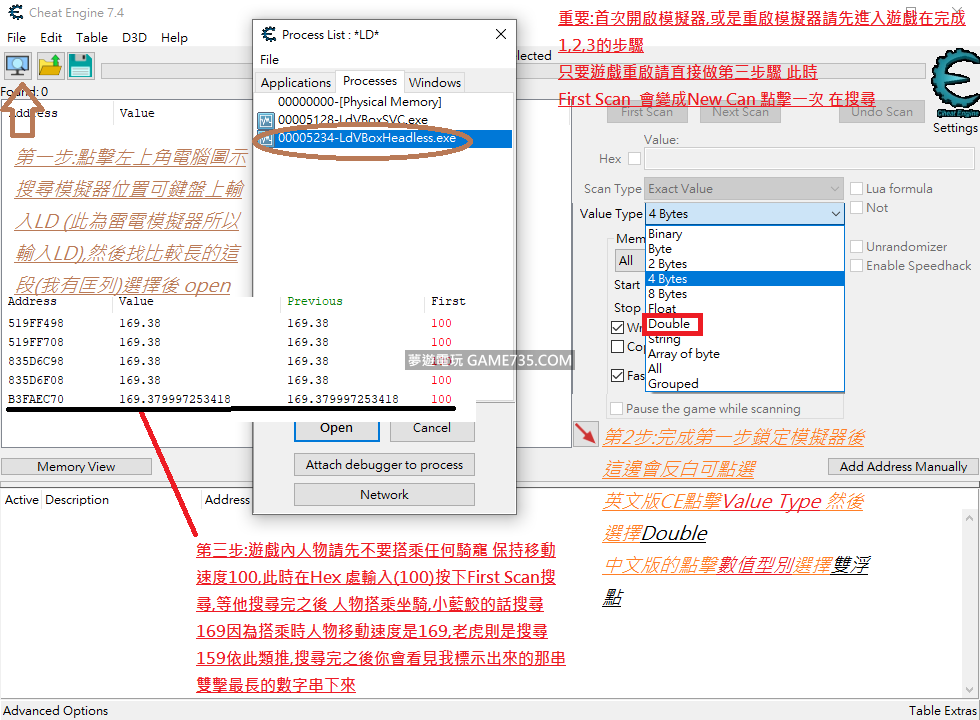Viewport: 980px width, 720px height.
Task: Switch to the Applications tab
Action: [x=295, y=83]
